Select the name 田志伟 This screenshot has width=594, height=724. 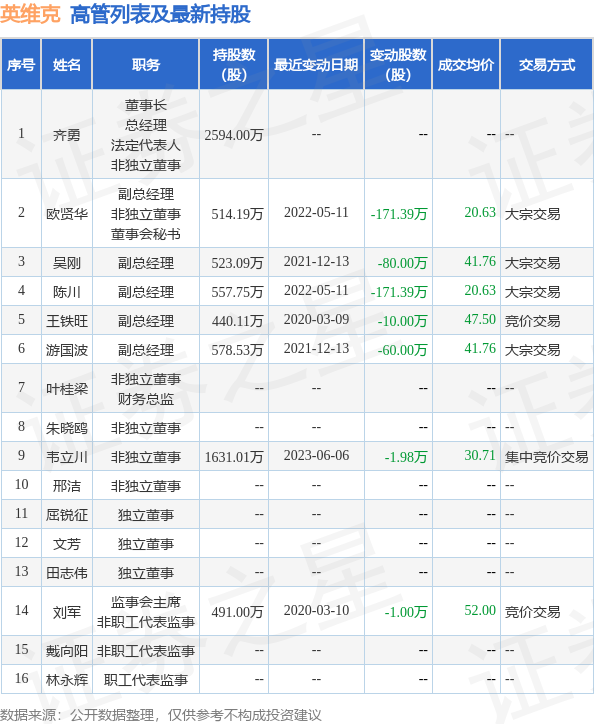point(67,573)
